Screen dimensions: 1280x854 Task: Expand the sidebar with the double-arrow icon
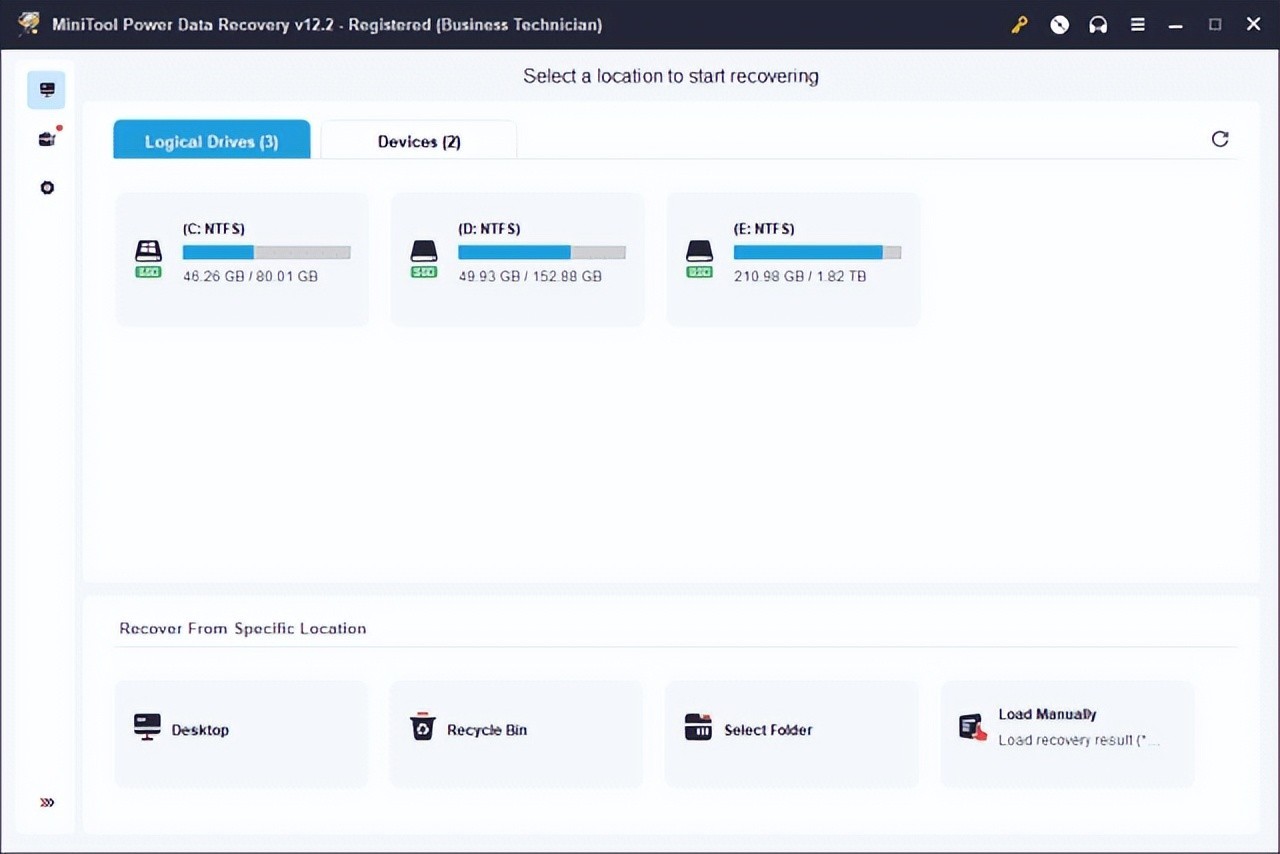(x=47, y=802)
